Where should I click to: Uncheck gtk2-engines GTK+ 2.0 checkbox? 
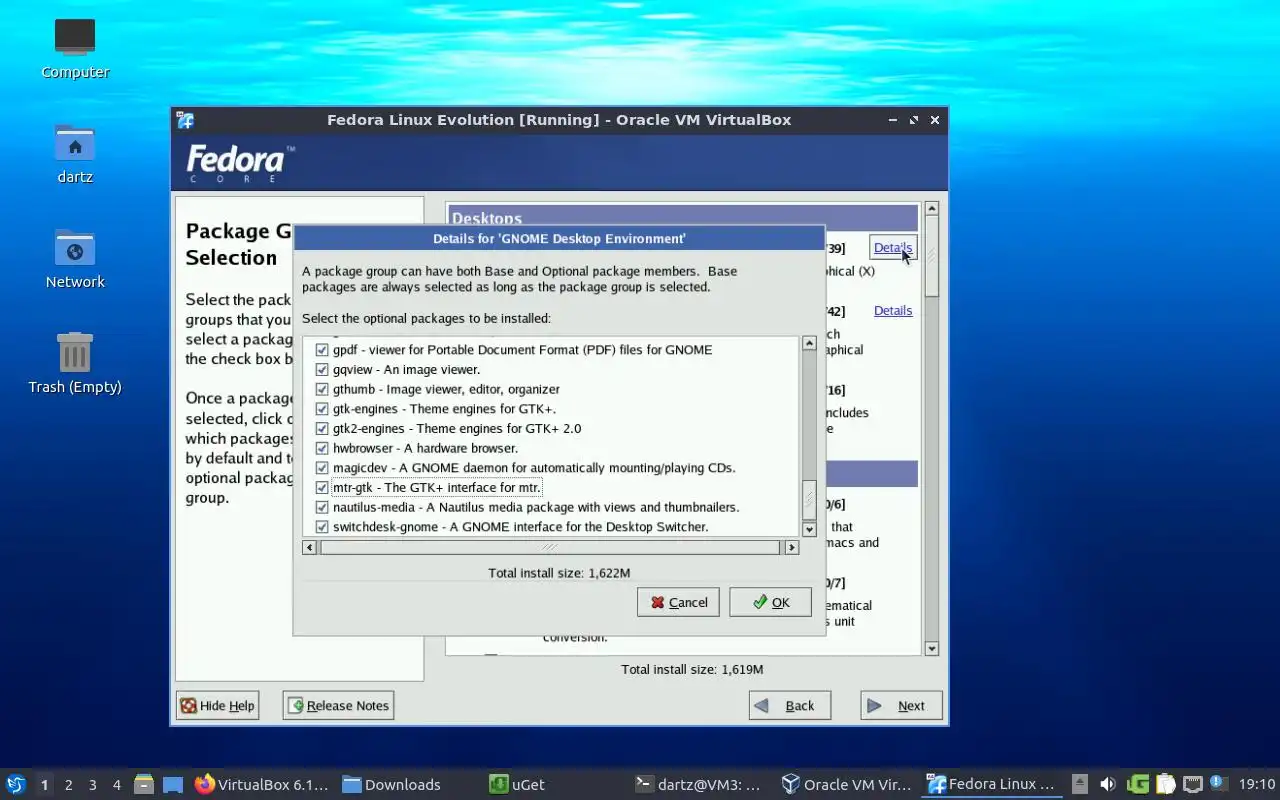tap(322, 428)
